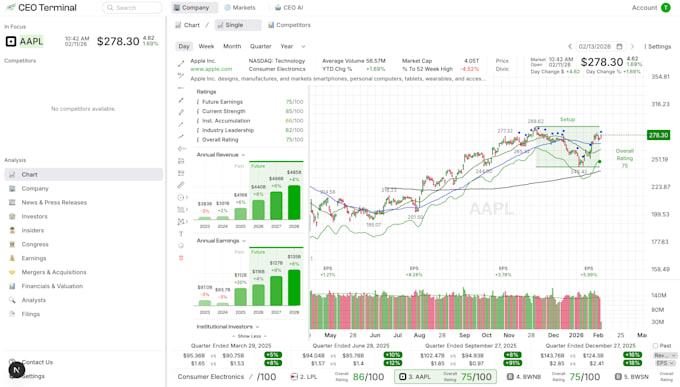Image resolution: width=680 pixels, height=387 pixels.
Task: Open the chevron after Year timeframe
Action: (303, 46)
